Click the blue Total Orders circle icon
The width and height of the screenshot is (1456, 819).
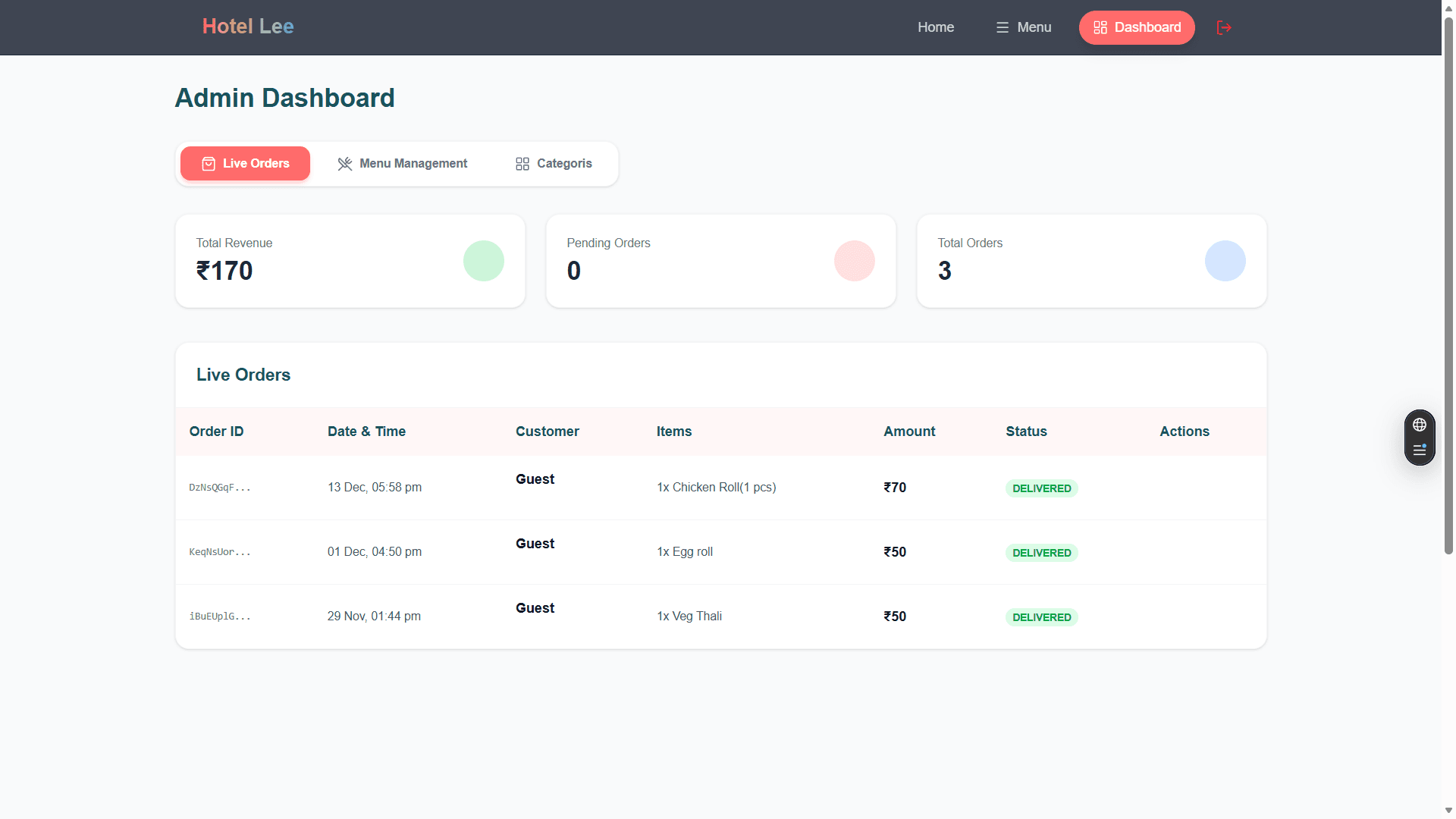(x=1225, y=261)
